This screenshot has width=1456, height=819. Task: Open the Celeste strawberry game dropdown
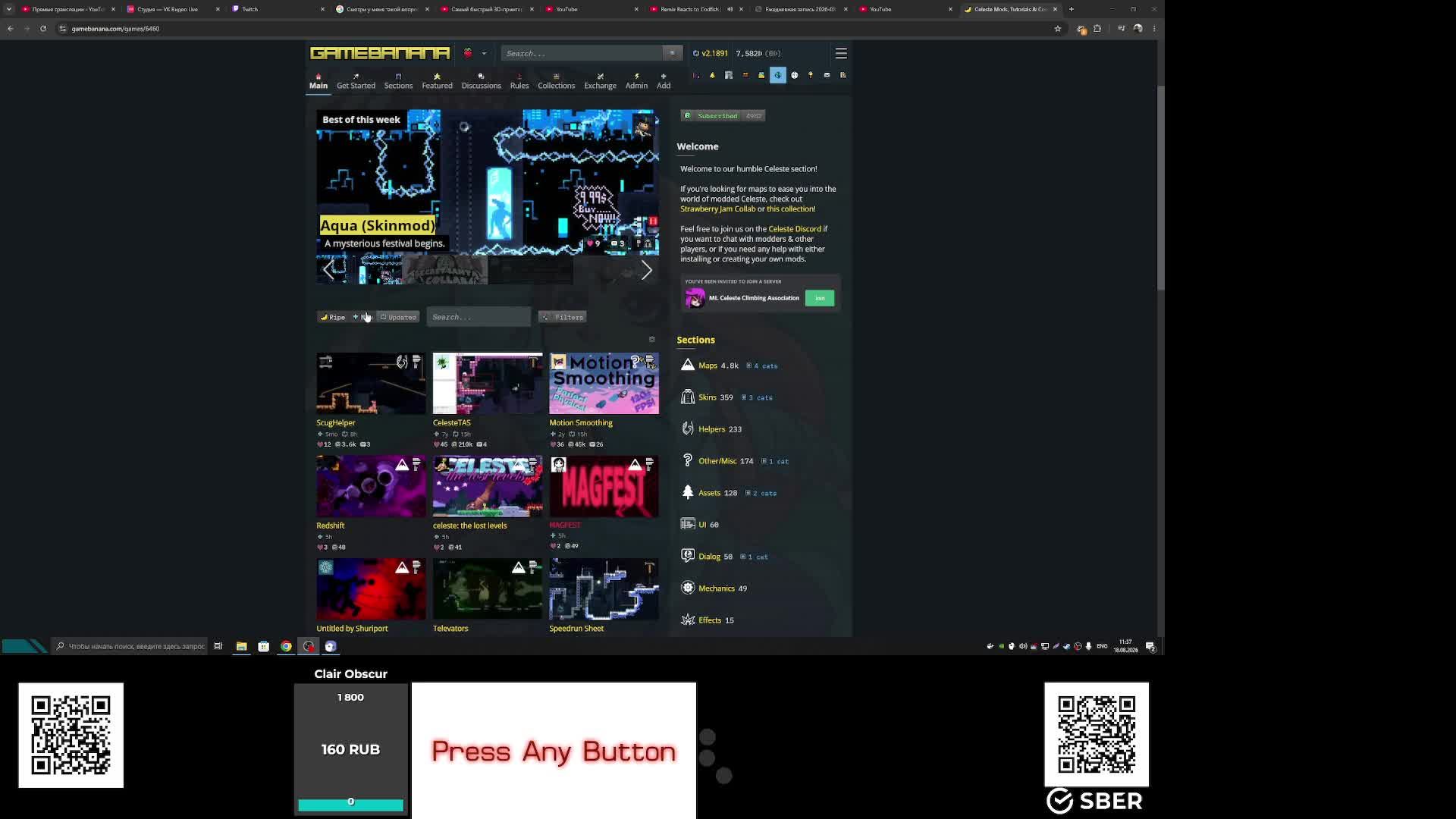[x=474, y=53]
